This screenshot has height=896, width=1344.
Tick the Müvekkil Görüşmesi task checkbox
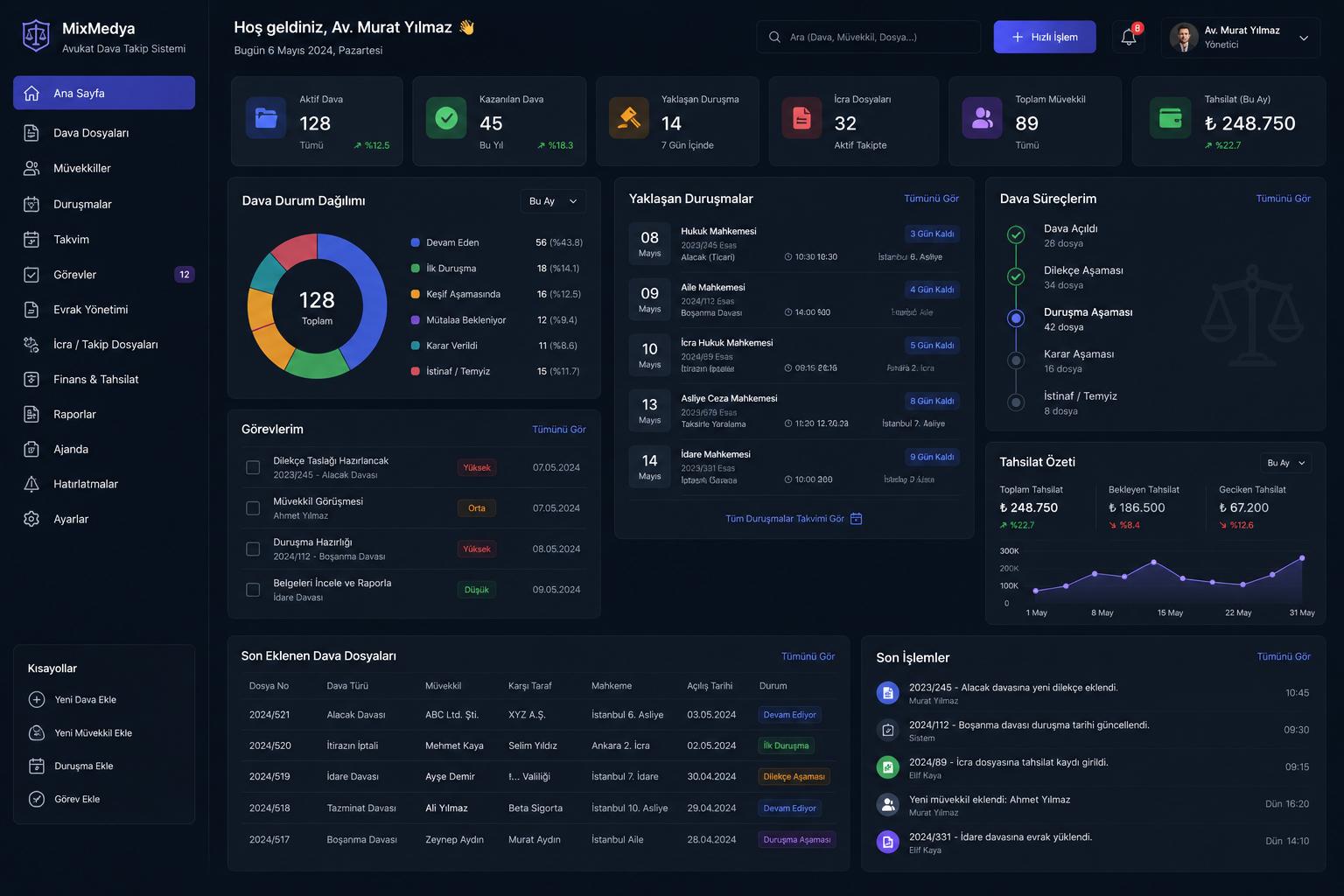[x=253, y=508]
